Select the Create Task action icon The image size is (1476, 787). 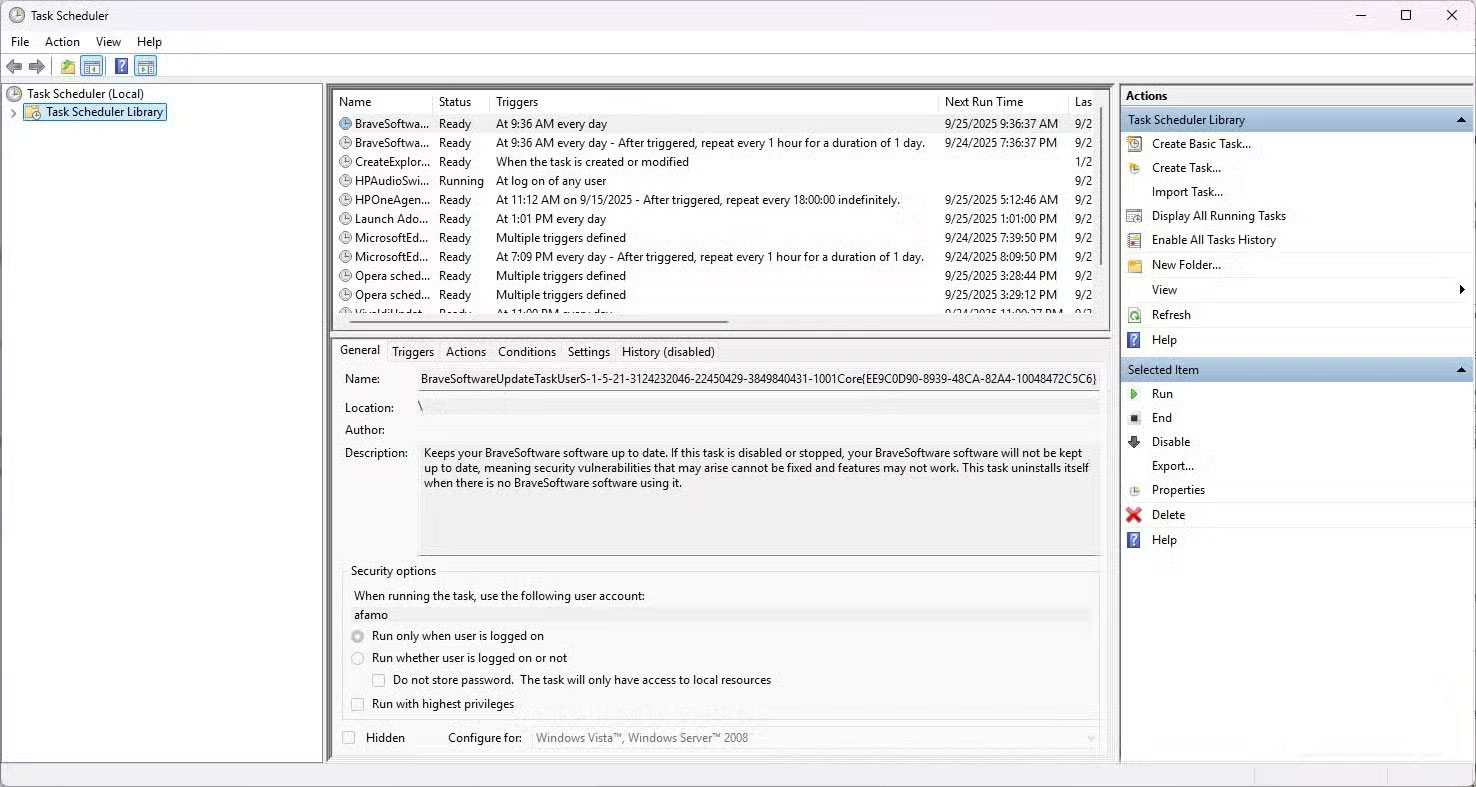coord(1134,167)
